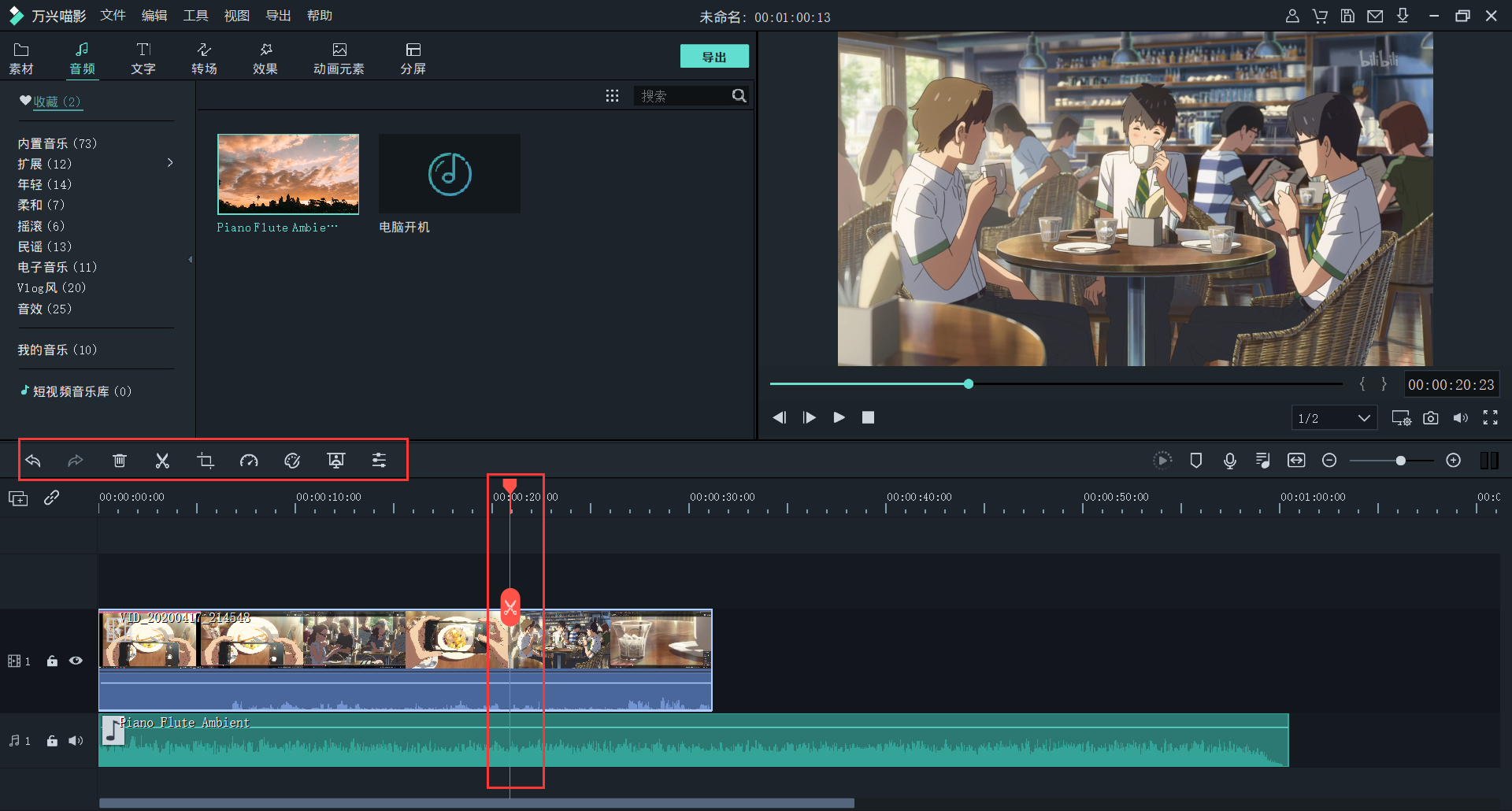Click the preview progress slider handle
This screenshot has height=811, width=1512.
click(969, 383)
